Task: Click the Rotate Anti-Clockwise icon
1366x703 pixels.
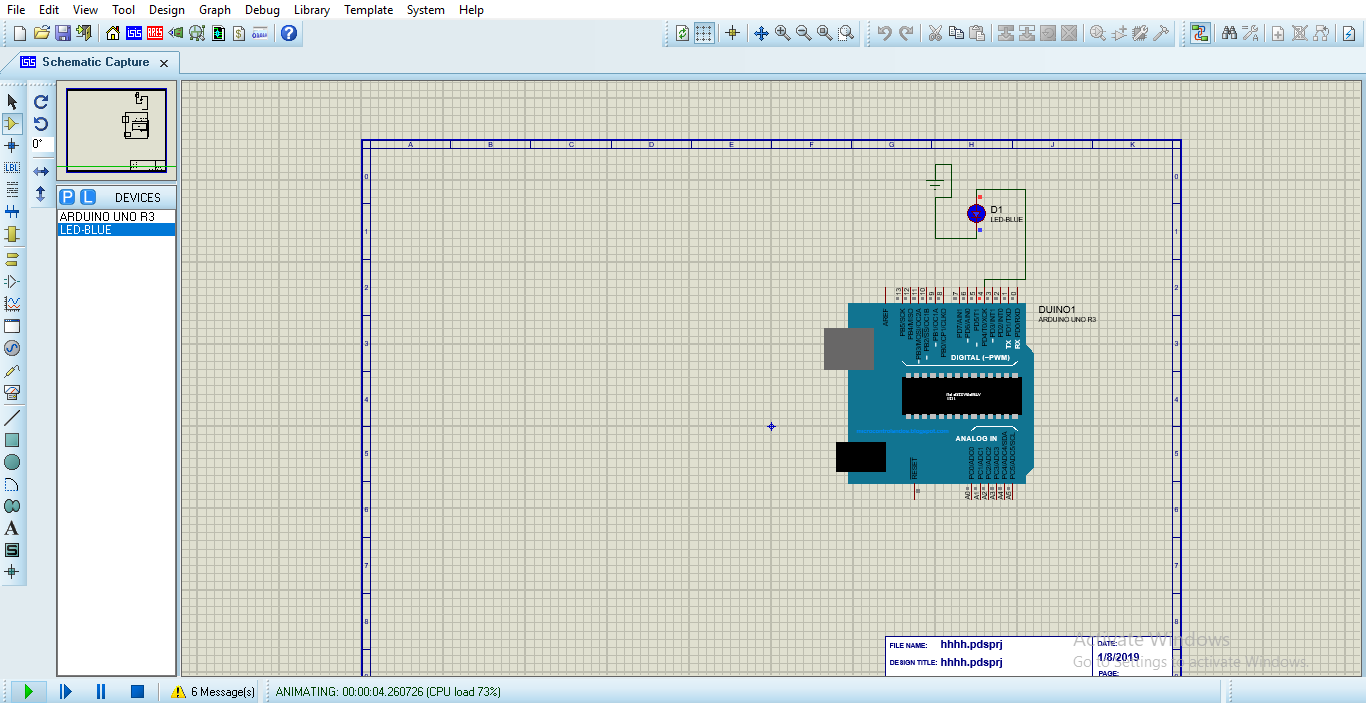Action: pyautogui.click(x=41, y=124)
